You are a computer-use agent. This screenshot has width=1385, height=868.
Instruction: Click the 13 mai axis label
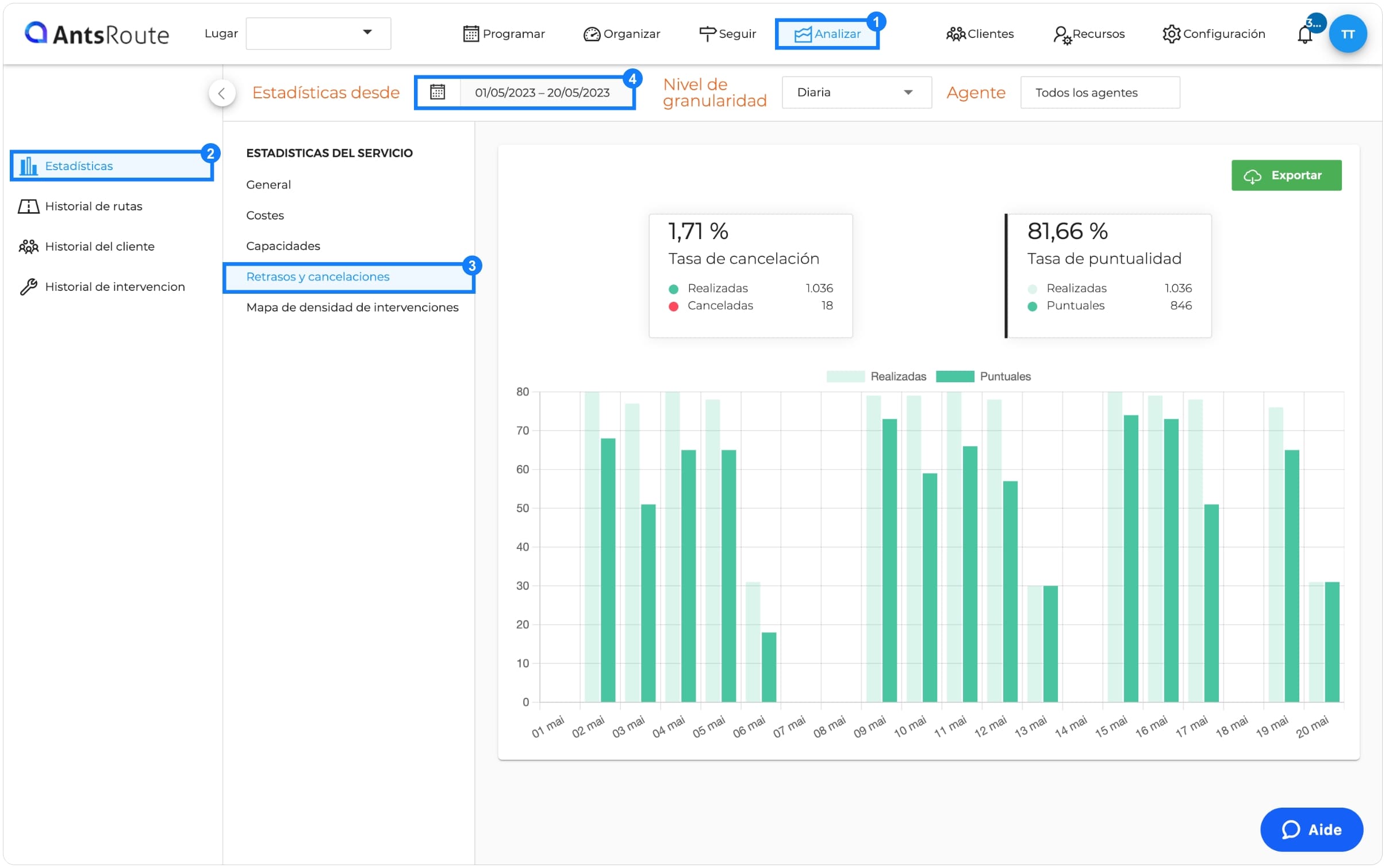1030,727
